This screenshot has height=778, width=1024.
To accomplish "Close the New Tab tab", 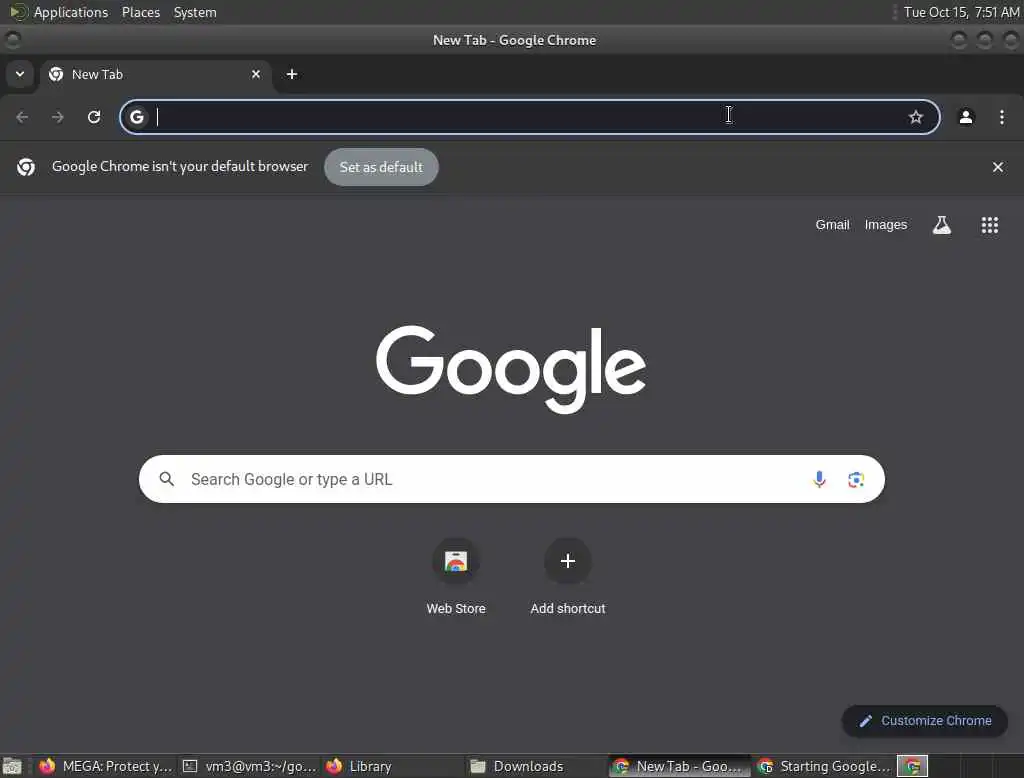I will pyautogui.click(x=256, y=74).
